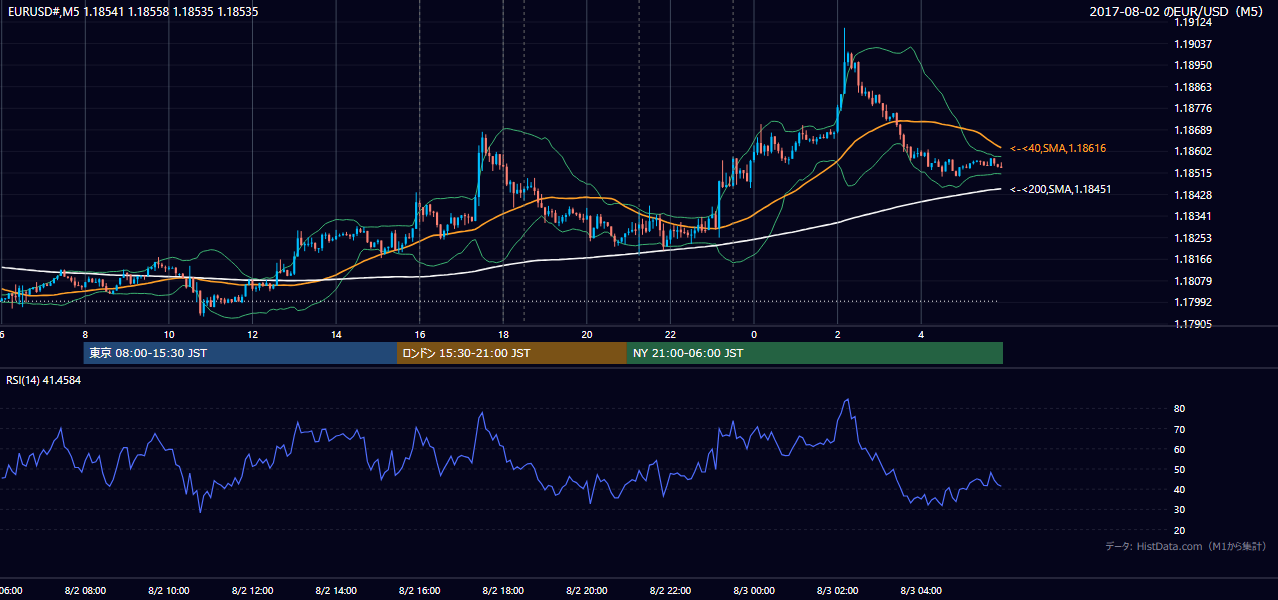Click RSI scale value 40
The width and height of the screenshot is (1278, 600).
(1179, 489)
